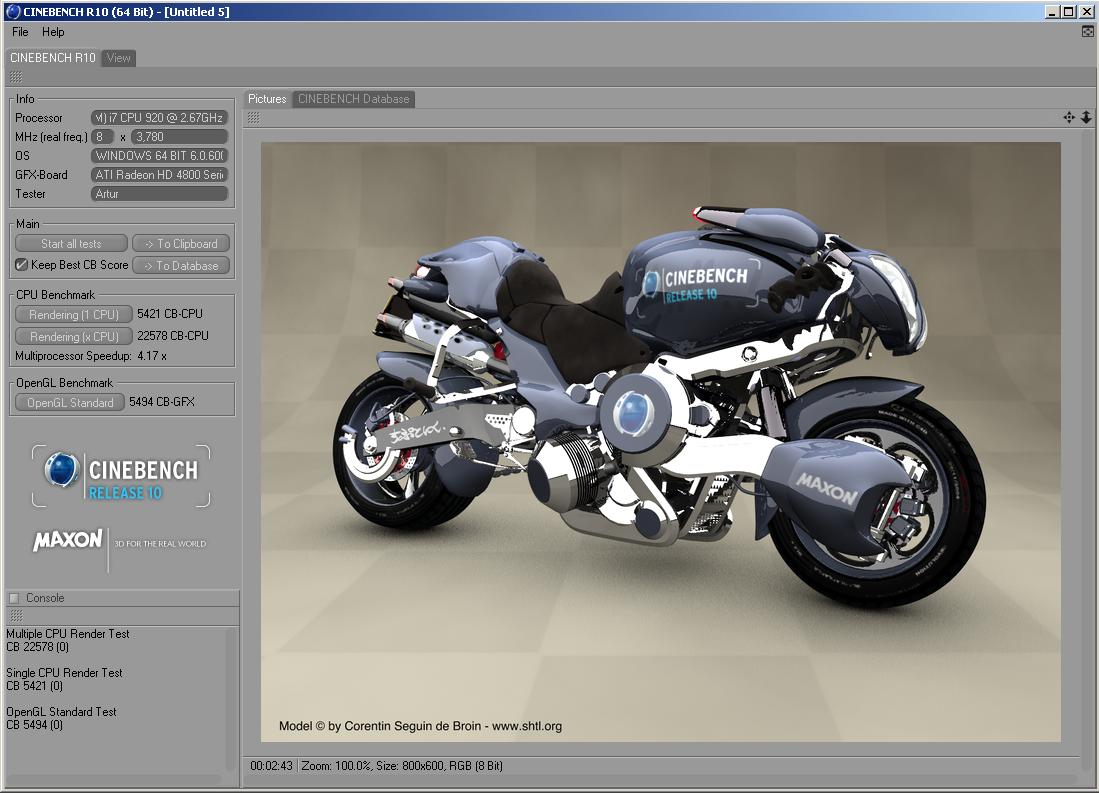The height and width of the screenshot is (793, 1099).
Task: Toggle the Keep Best CB Score checkbox
Action: [x=22, y=265]
